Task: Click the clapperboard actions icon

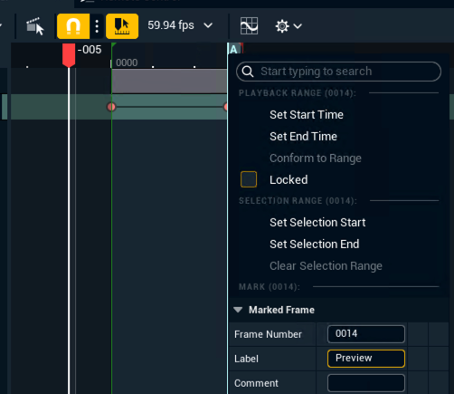Action: [35, 26]
